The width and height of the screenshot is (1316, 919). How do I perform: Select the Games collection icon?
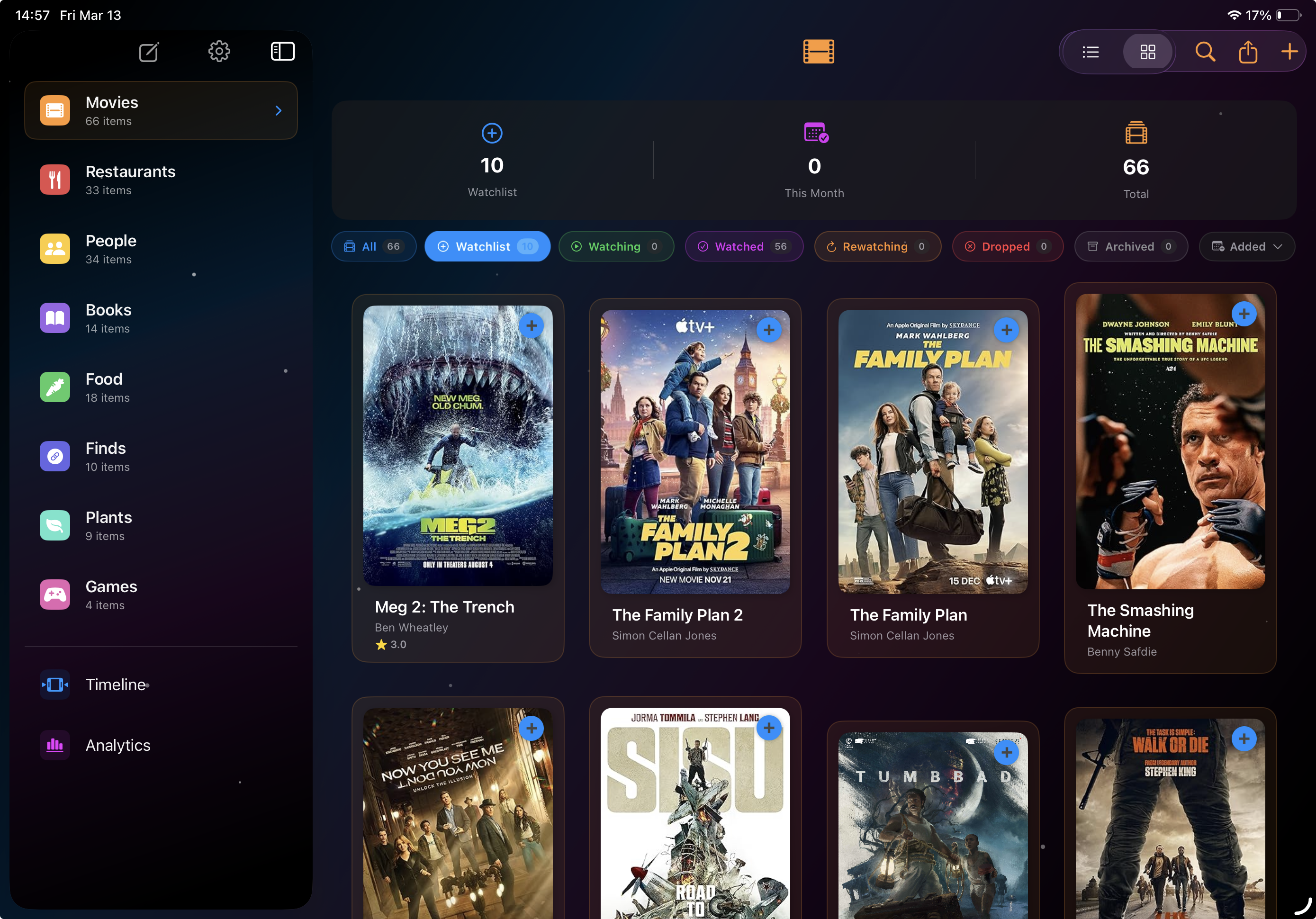(54, 595)
